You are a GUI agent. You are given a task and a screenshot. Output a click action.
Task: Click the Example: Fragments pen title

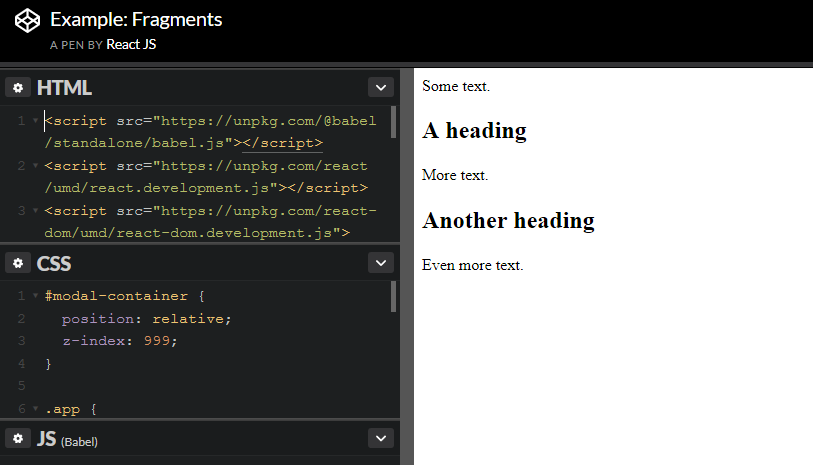[x=136, y=19]
